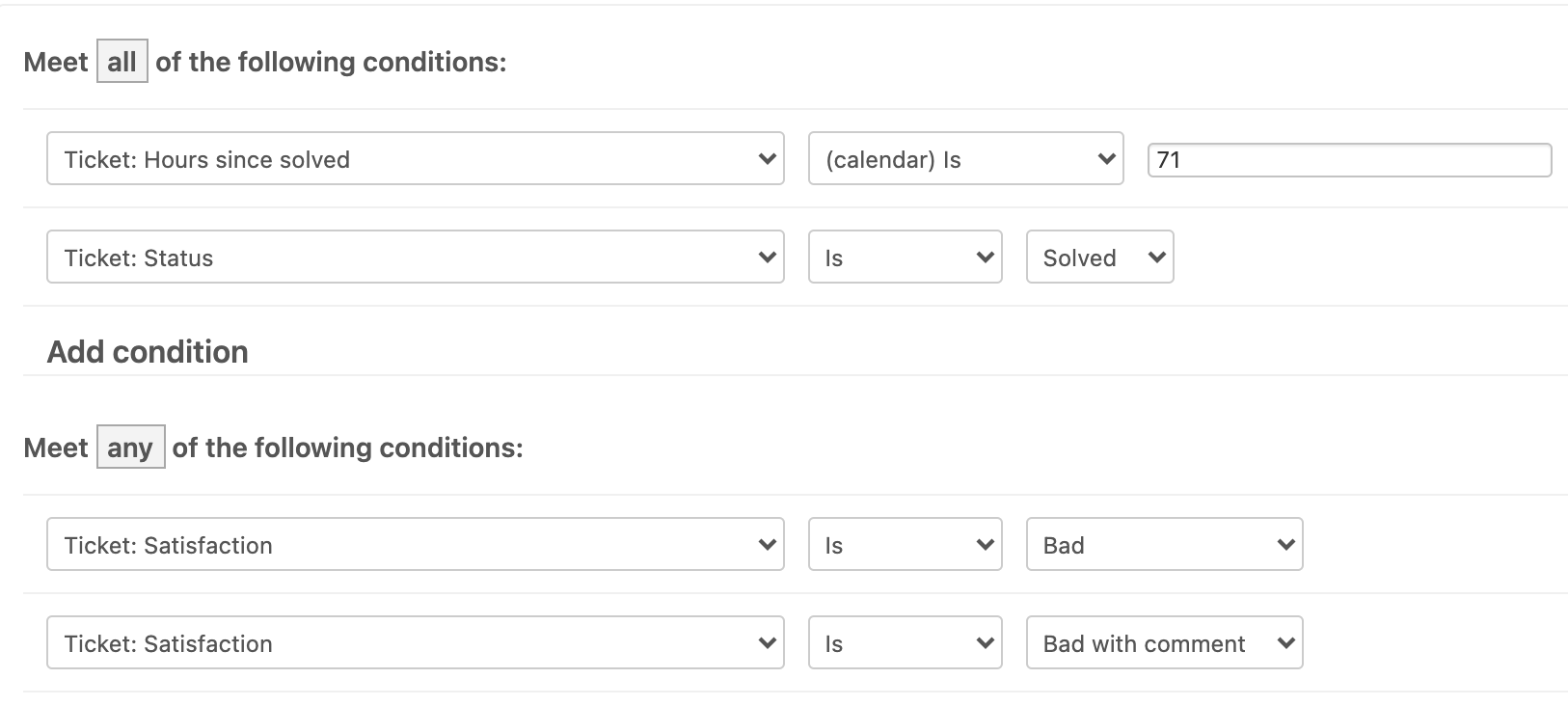
Task: Click the chevron arrow on the 'Solved' dropdown
Action: point(1157,258)
